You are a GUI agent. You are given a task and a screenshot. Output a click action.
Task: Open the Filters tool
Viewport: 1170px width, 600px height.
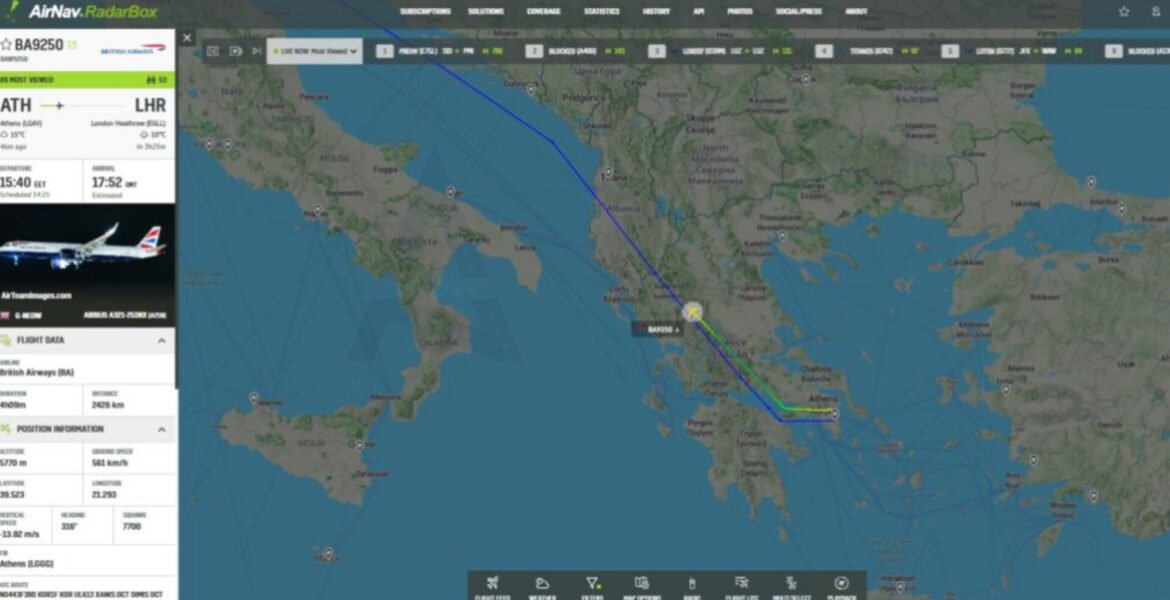coord(592,587)
